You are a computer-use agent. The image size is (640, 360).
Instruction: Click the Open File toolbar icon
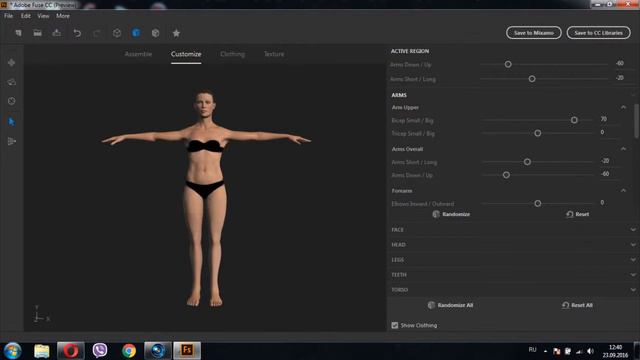[38, 33]
